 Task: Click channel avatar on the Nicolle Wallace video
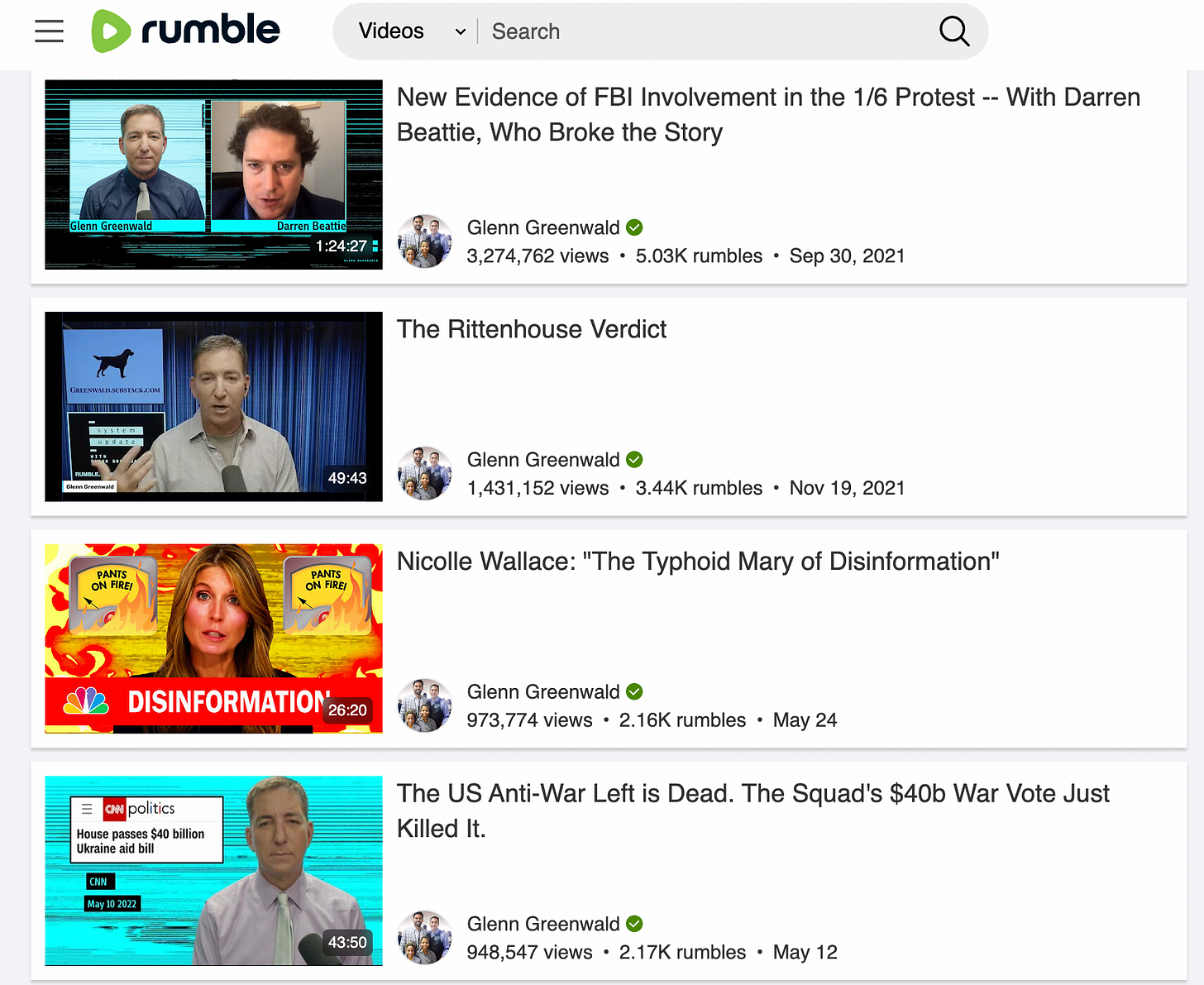pyautogui.click(x=425, y=705)
